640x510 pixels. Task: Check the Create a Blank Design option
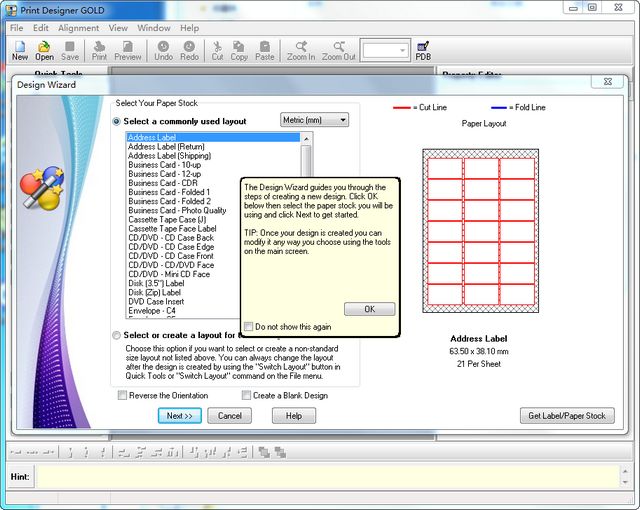click(245, 395)
